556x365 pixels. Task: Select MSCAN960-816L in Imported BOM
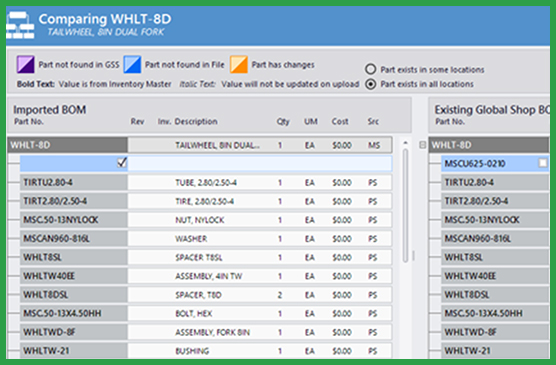click(74, 238)
